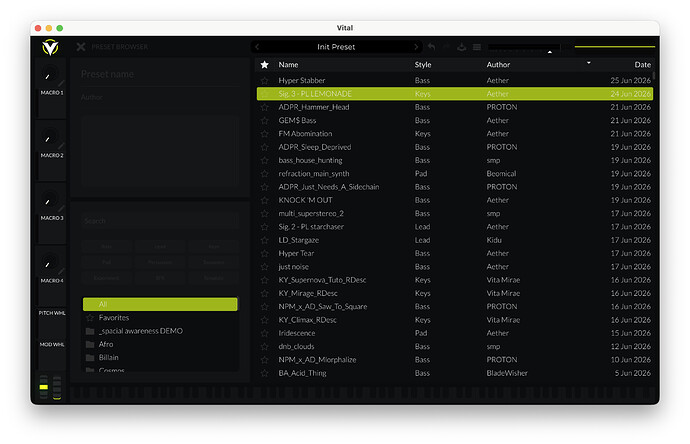Viewport: 690px width, 444px height.
Task: Favorite the ADPR_Hammer_Head preset
Action: [264, 107]
